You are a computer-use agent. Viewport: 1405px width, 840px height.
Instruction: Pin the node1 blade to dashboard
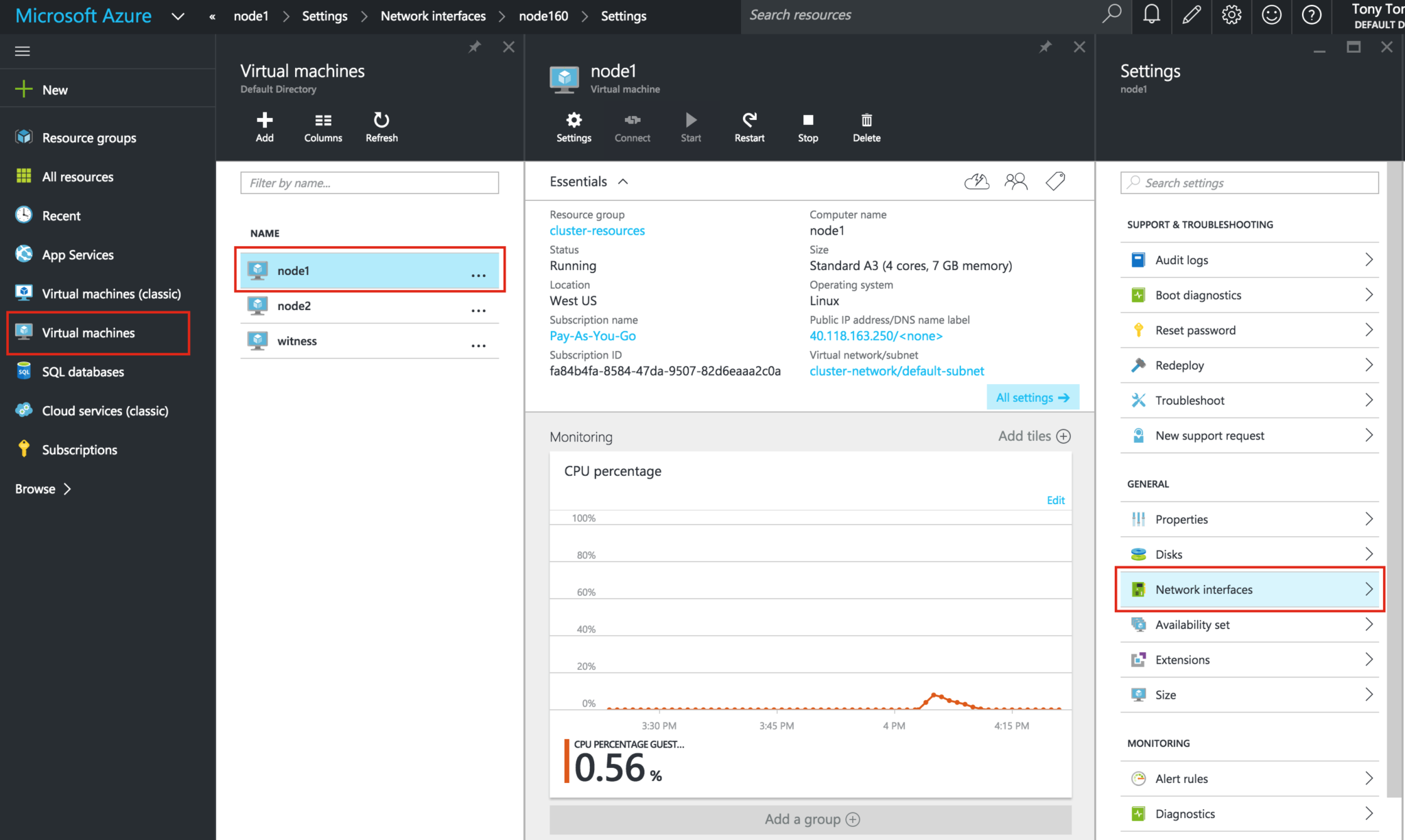pyautogui.click(x=1046, y=47)
